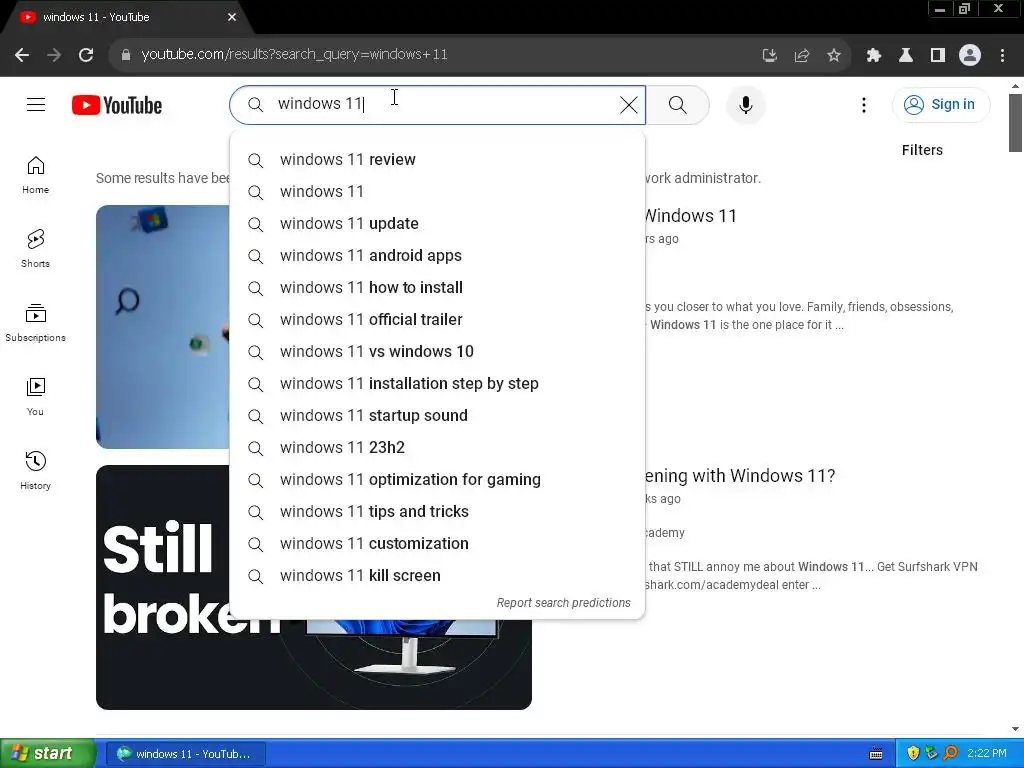This screenshot has height=768, width=1024.
Task: Choose "windows 11 23h2" suggestion
Action: pyautogui.click(x=438, y=448)
